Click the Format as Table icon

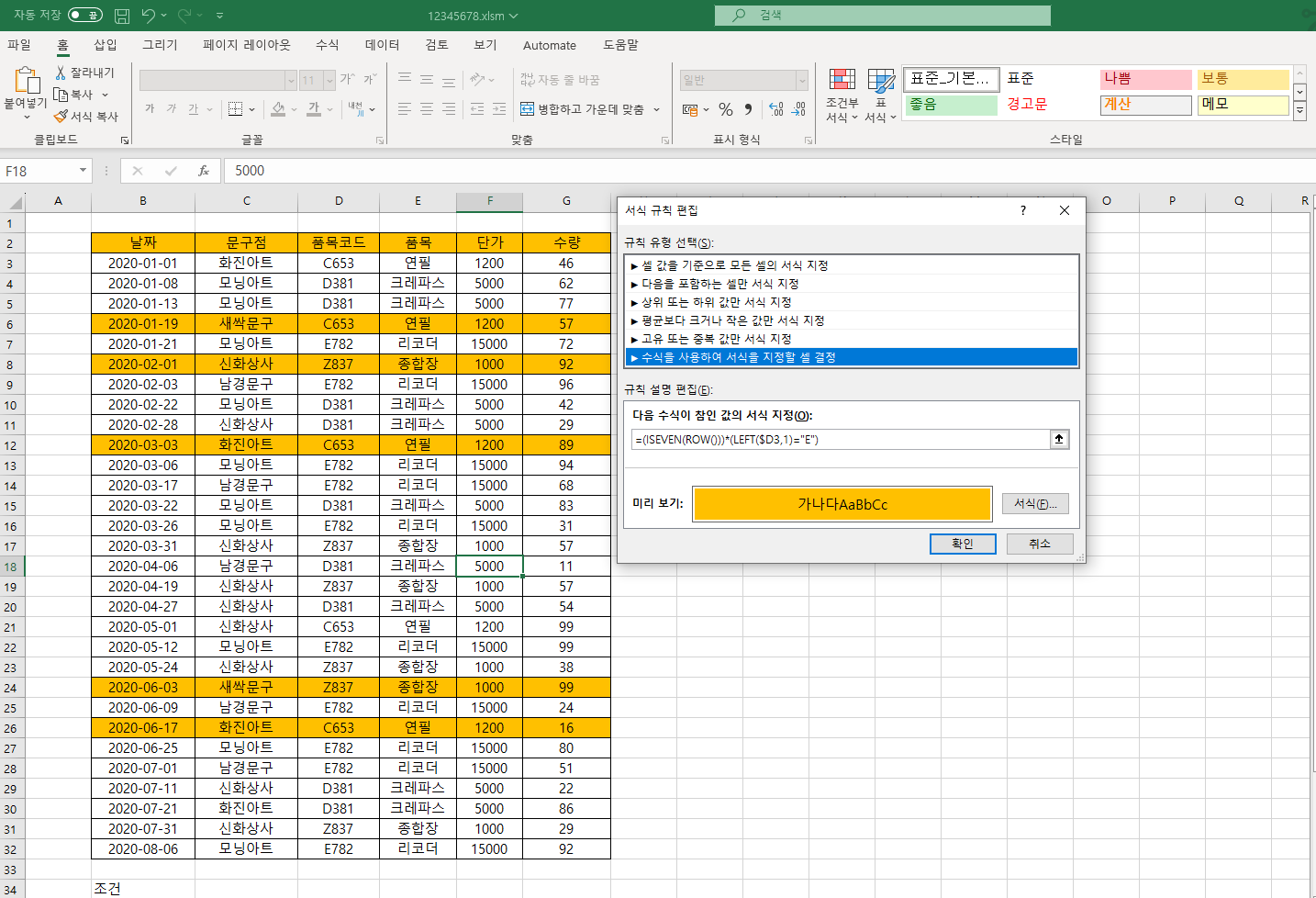[x=880, y=81]
